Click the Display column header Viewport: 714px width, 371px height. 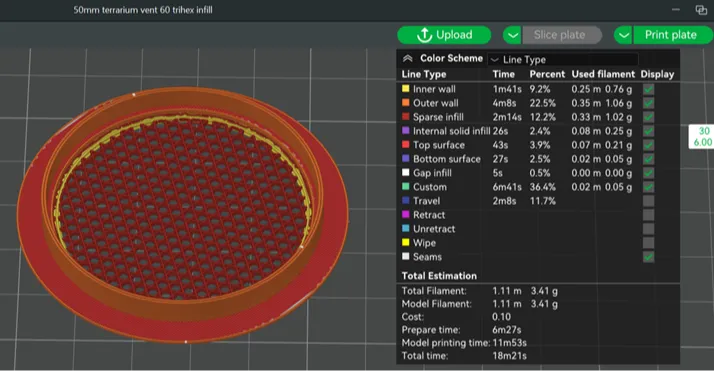tap(657, 74)
